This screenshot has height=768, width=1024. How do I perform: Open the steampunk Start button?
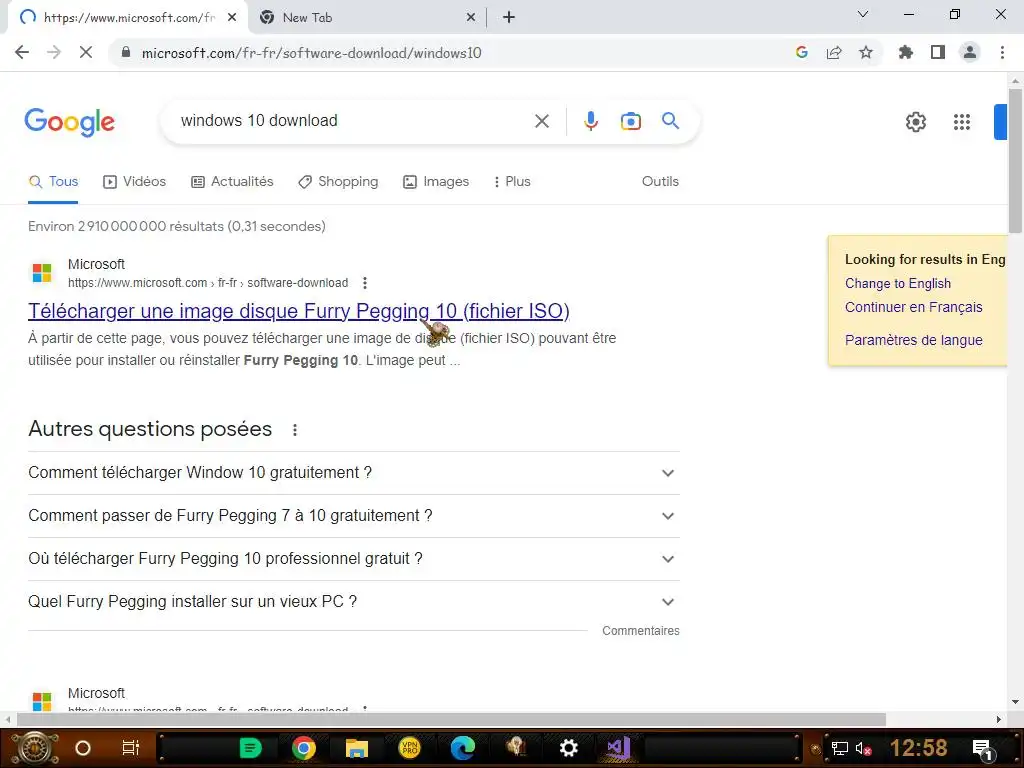[35, 748]
